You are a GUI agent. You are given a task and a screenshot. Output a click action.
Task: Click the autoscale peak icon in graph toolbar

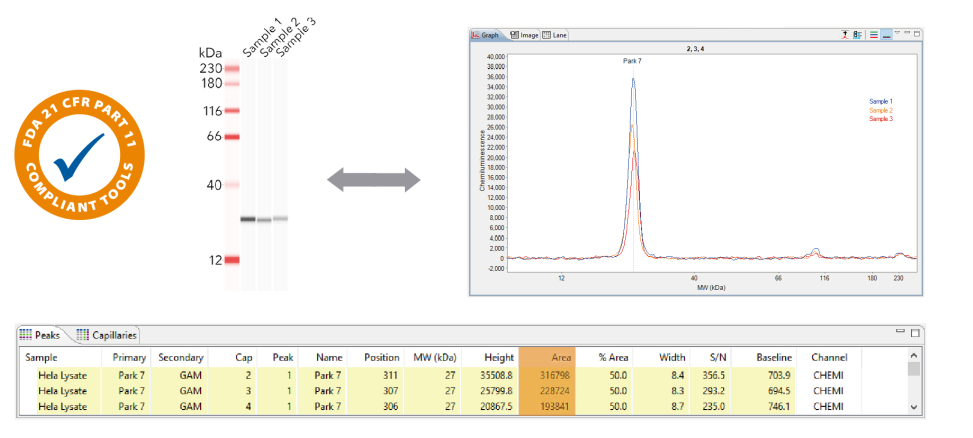[x=845, y=34]
